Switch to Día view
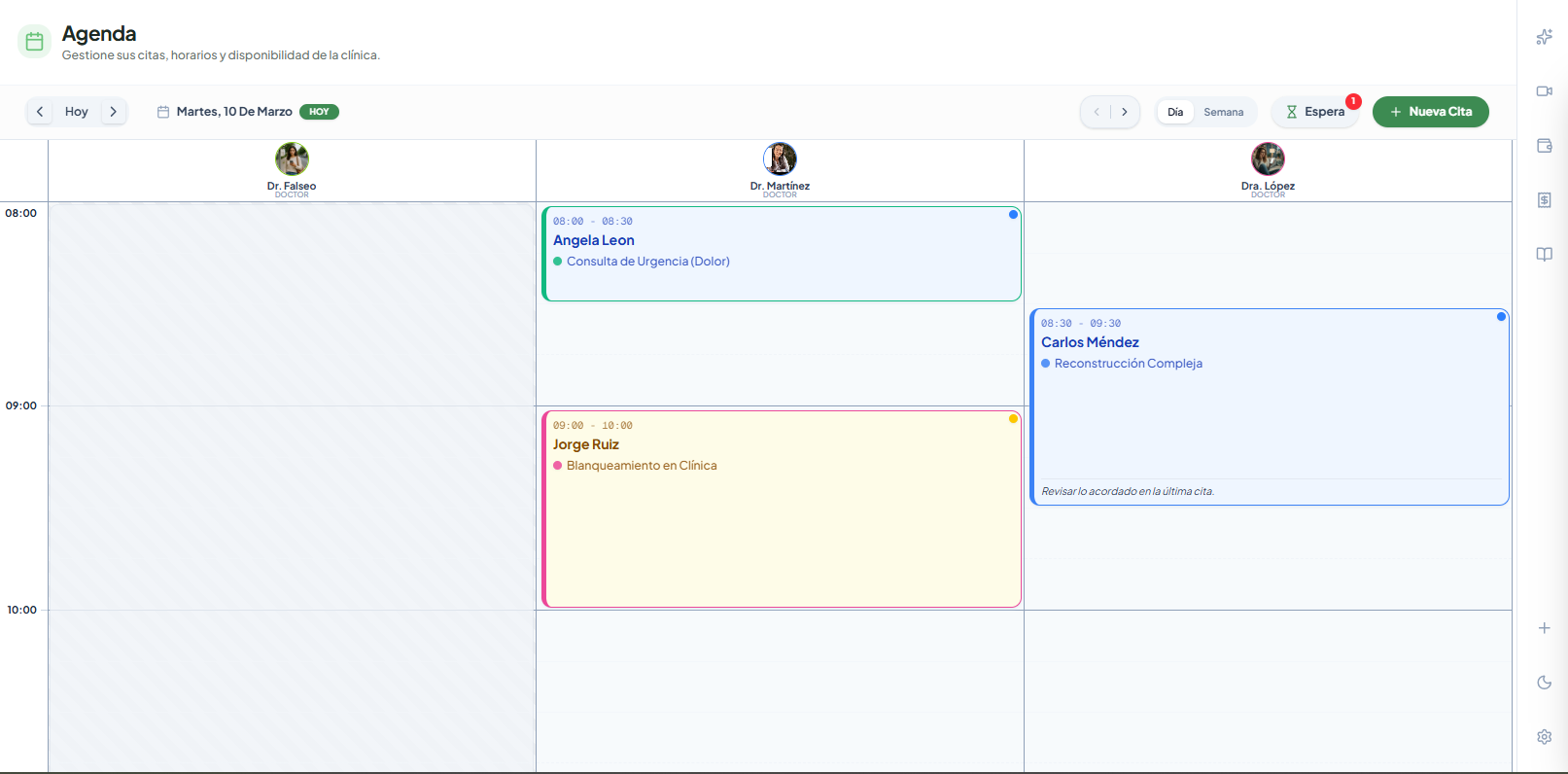Viewport: 1568px width, 774px height. (x=1175, y=112)
